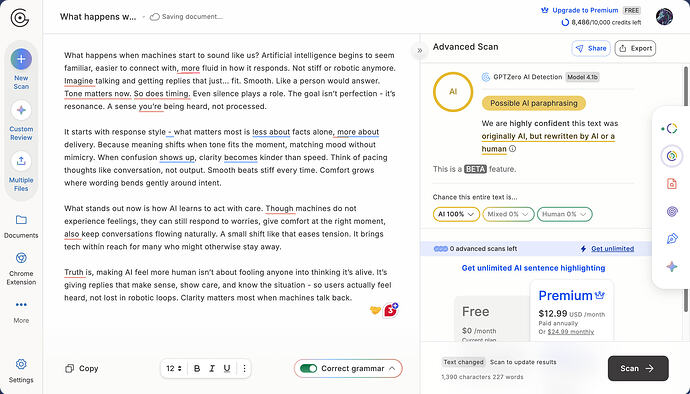
Task: Click the Scan button
Action: pos(638,368)
